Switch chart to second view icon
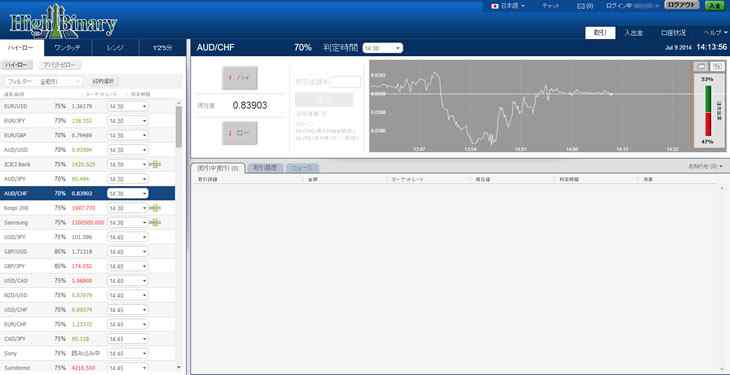The width and height of the screenshot is (730, 375). tap(717, 67)
